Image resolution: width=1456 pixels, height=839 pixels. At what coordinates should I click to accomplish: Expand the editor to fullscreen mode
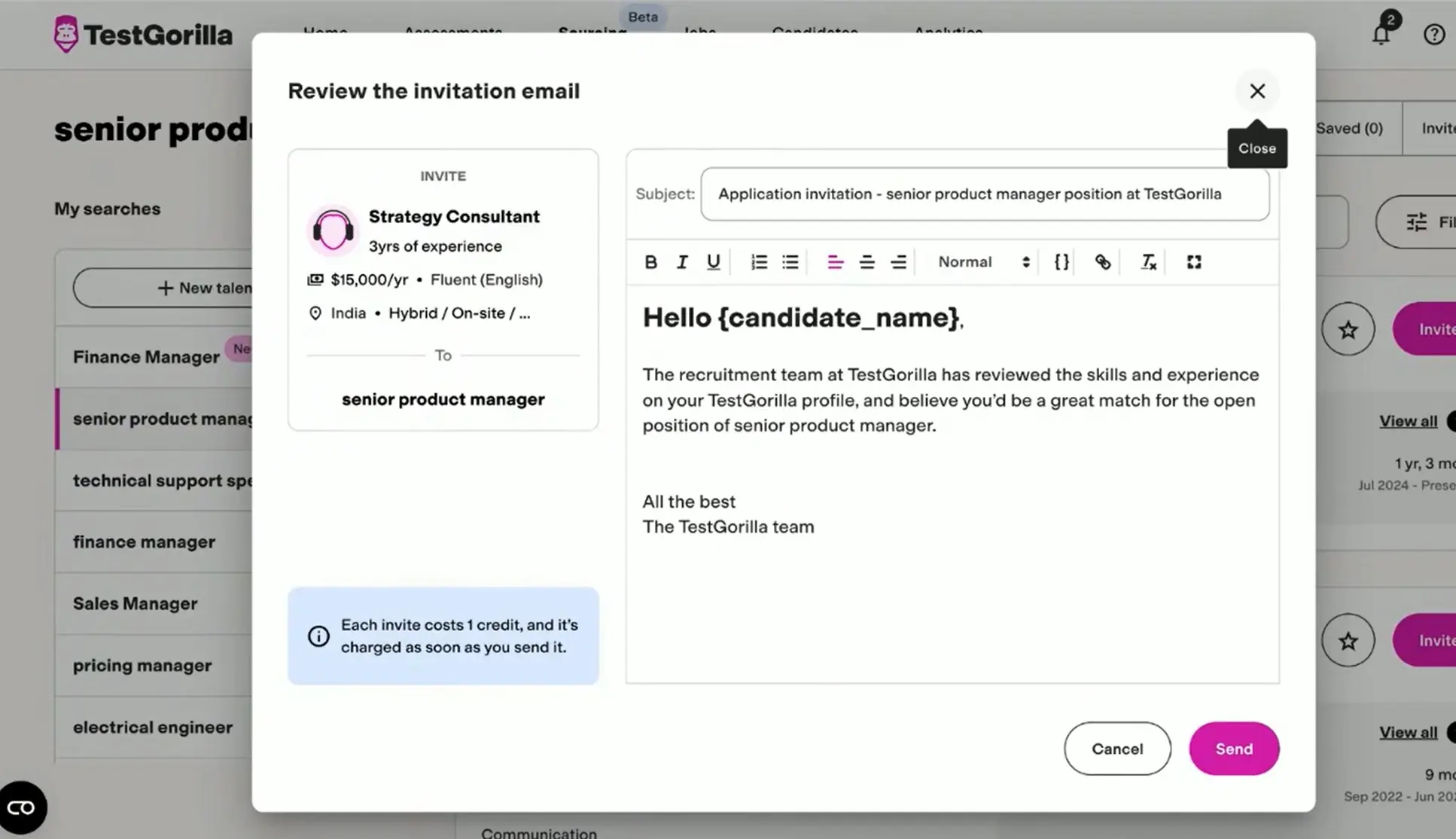(1193, 261)
